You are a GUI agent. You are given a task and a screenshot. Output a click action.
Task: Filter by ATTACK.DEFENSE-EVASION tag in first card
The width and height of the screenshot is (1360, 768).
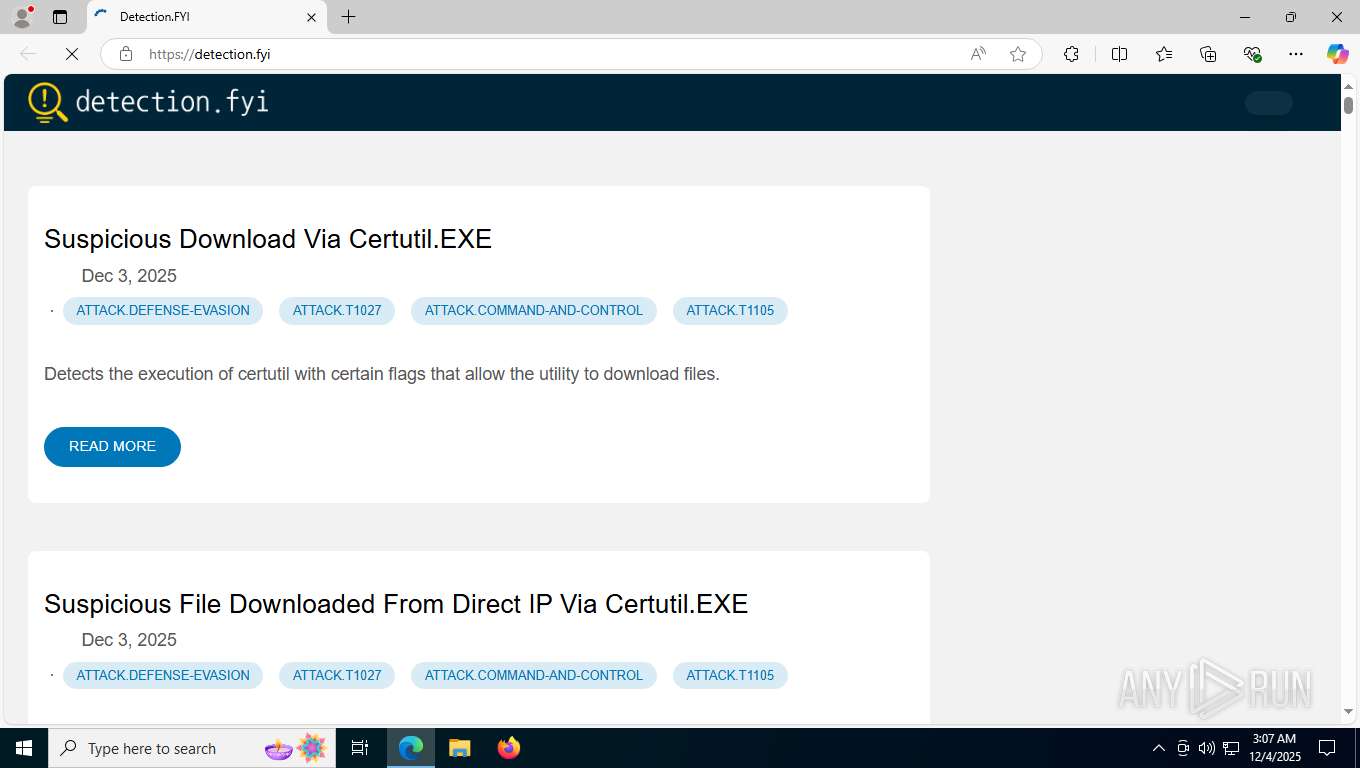163,310
